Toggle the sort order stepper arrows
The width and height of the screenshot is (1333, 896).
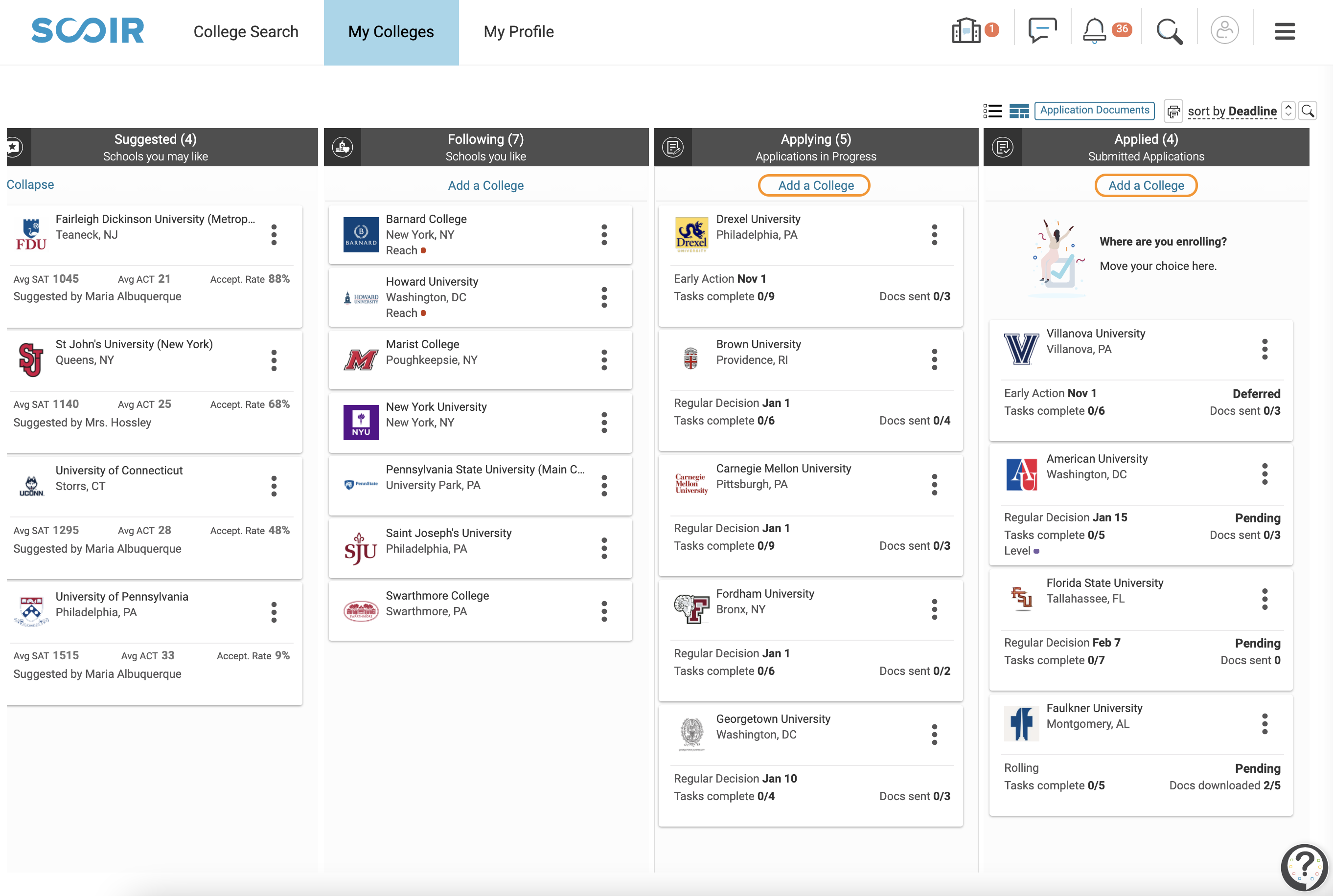click(x=1288, y=110)
